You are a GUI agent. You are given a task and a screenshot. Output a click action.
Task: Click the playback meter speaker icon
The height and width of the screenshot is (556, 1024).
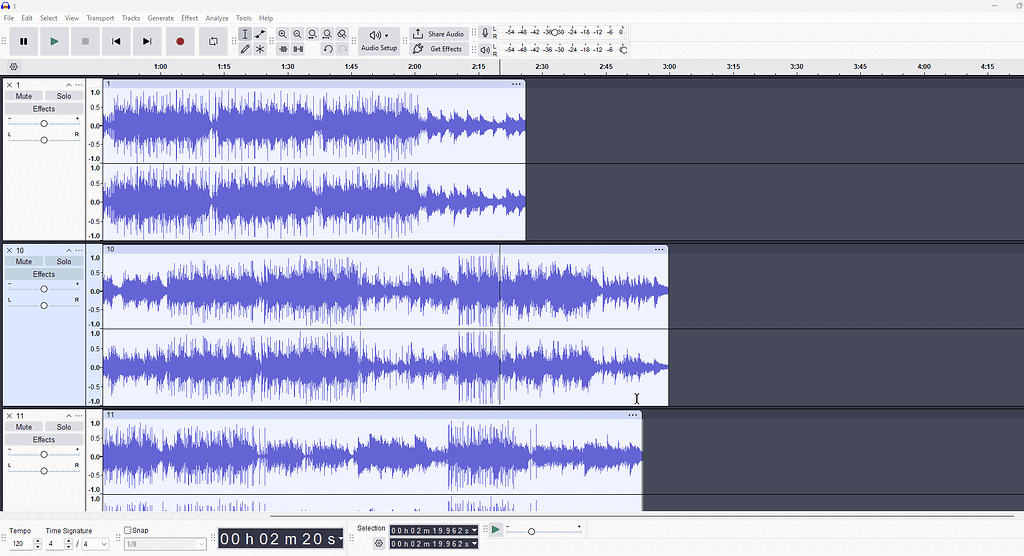485,50
